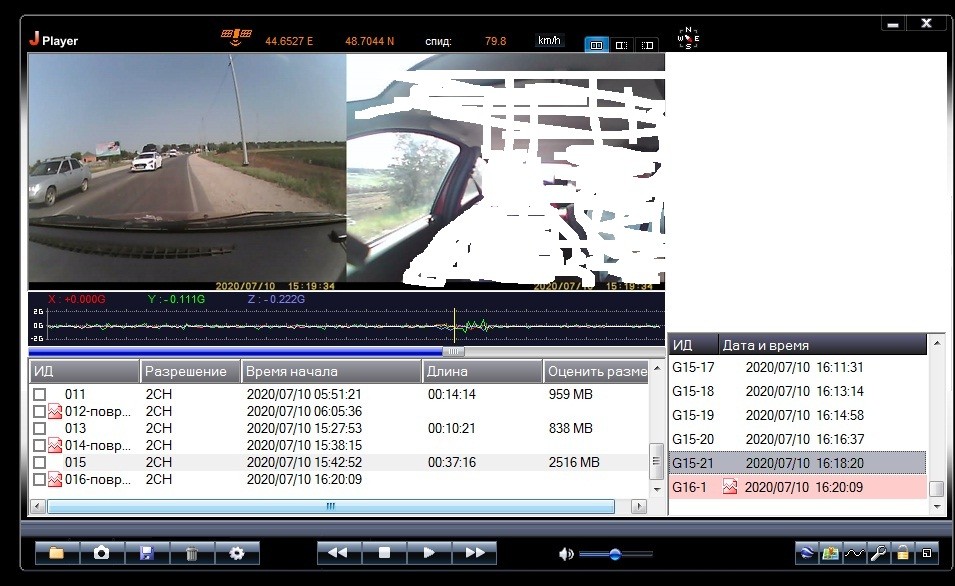Click the playback progress bar thumb
The height and width of the screenshot is (586, 955).
(453, 351)
